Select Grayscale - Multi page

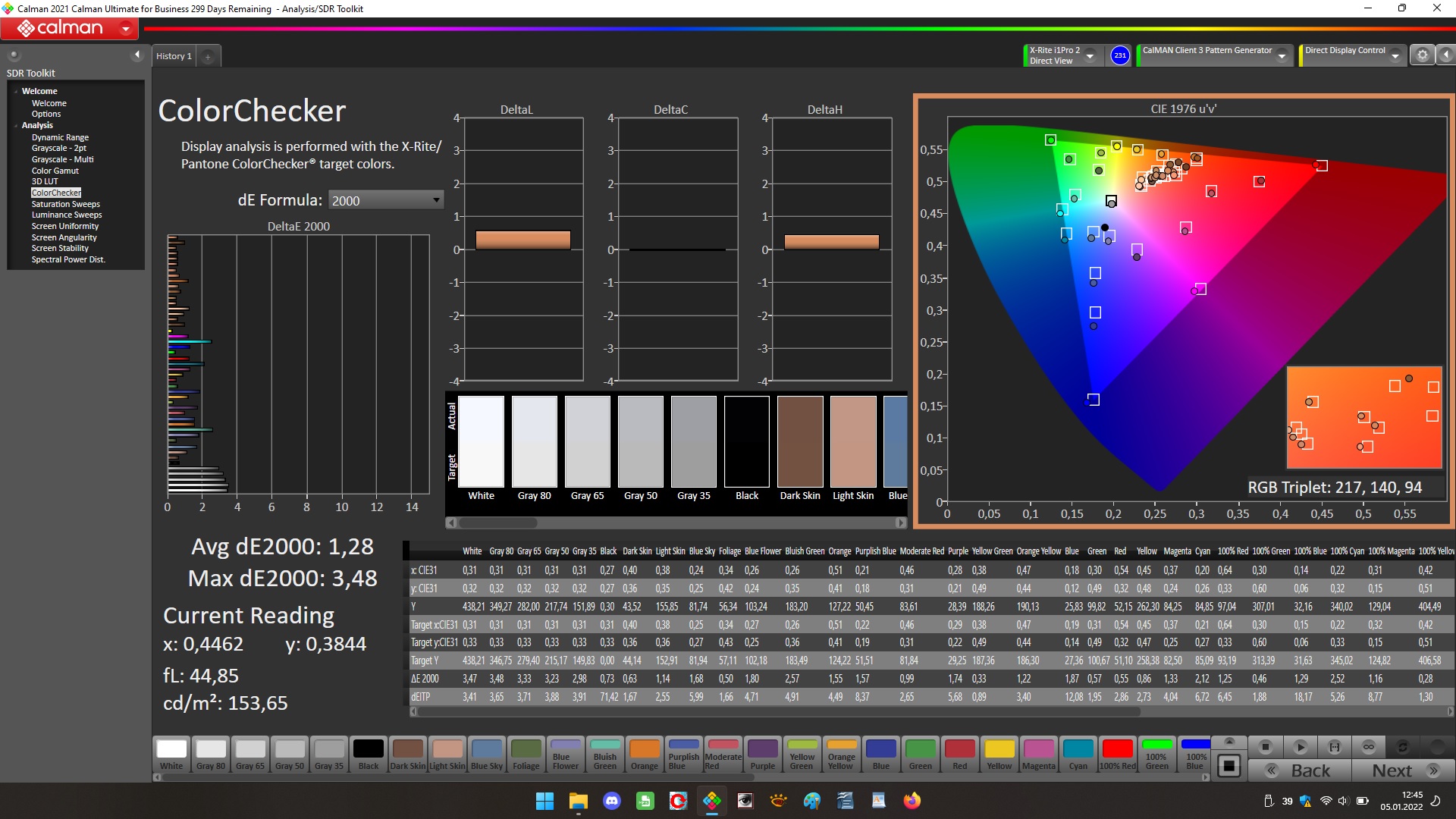pos(62,159)
